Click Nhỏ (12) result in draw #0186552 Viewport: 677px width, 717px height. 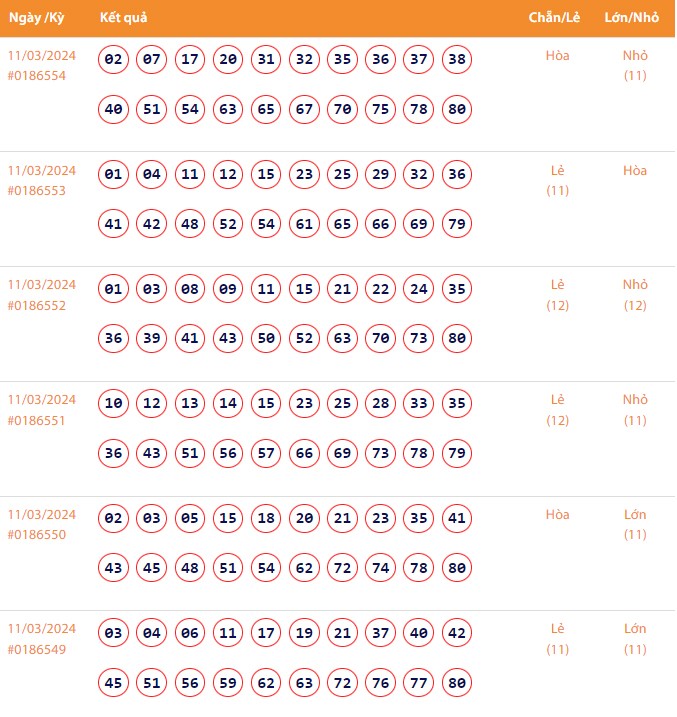point(635,295)
